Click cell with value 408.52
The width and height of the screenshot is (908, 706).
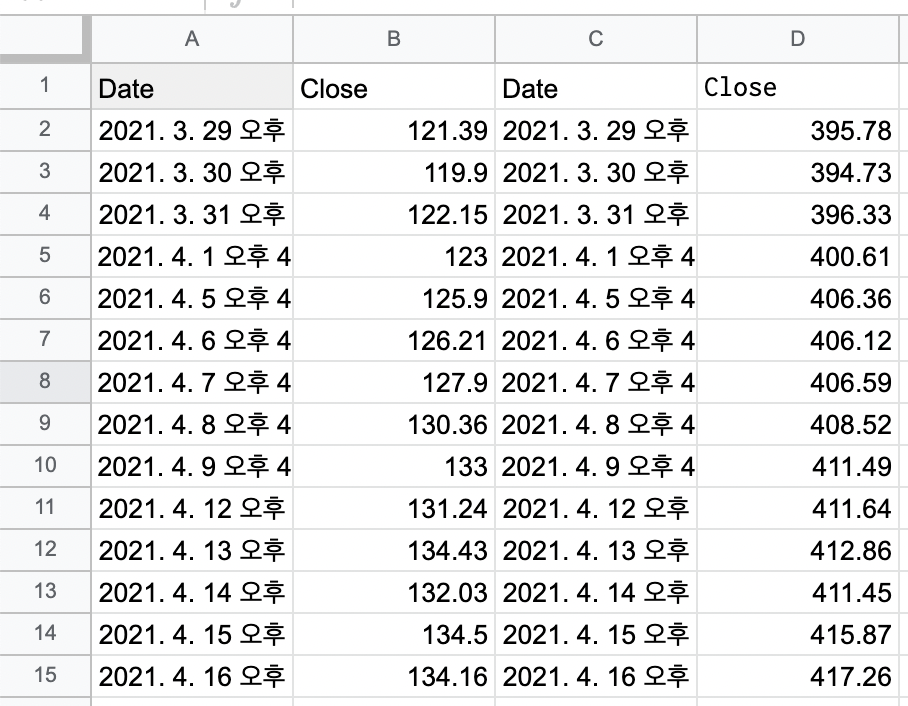pyautogui.click(x=798, y=424)
